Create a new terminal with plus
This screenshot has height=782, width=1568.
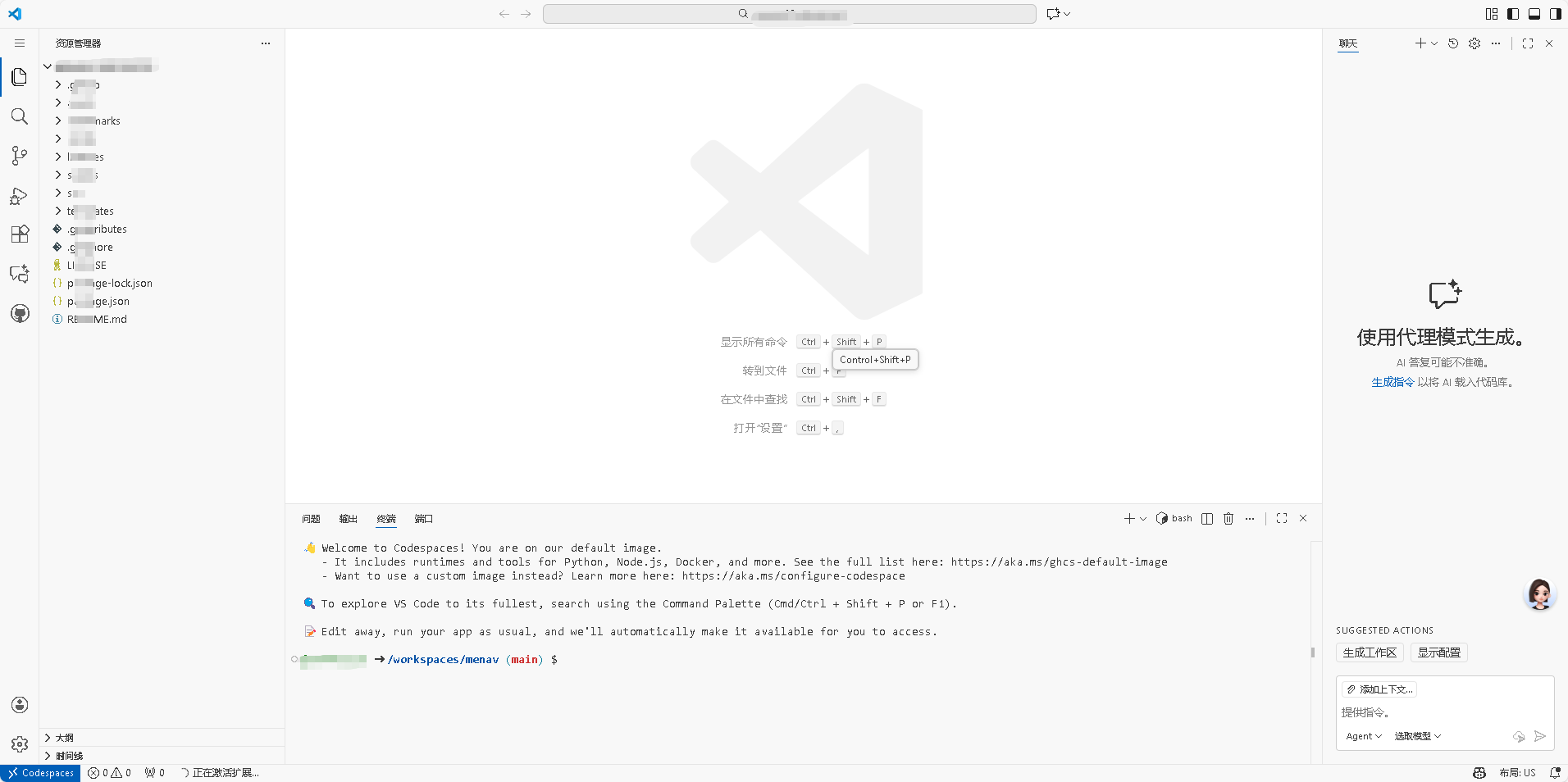click(1129, 518)
